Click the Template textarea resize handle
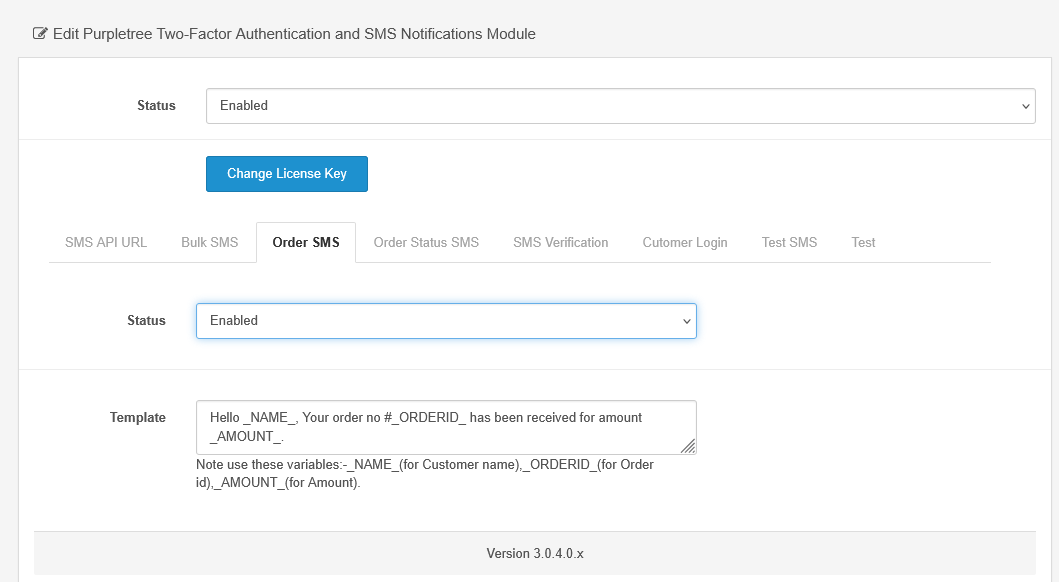The image size is (1059, 582). coord(689,447)
